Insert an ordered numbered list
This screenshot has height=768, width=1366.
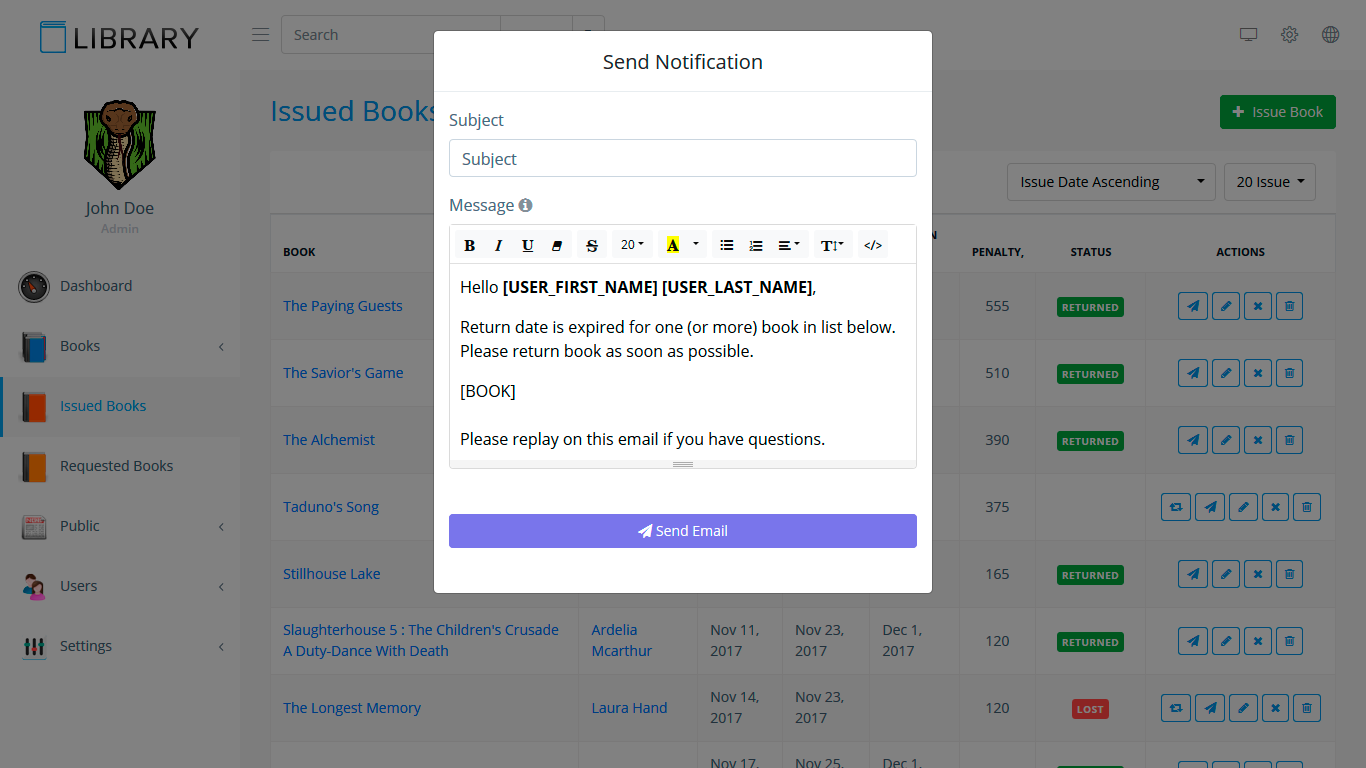pos(756,245)
